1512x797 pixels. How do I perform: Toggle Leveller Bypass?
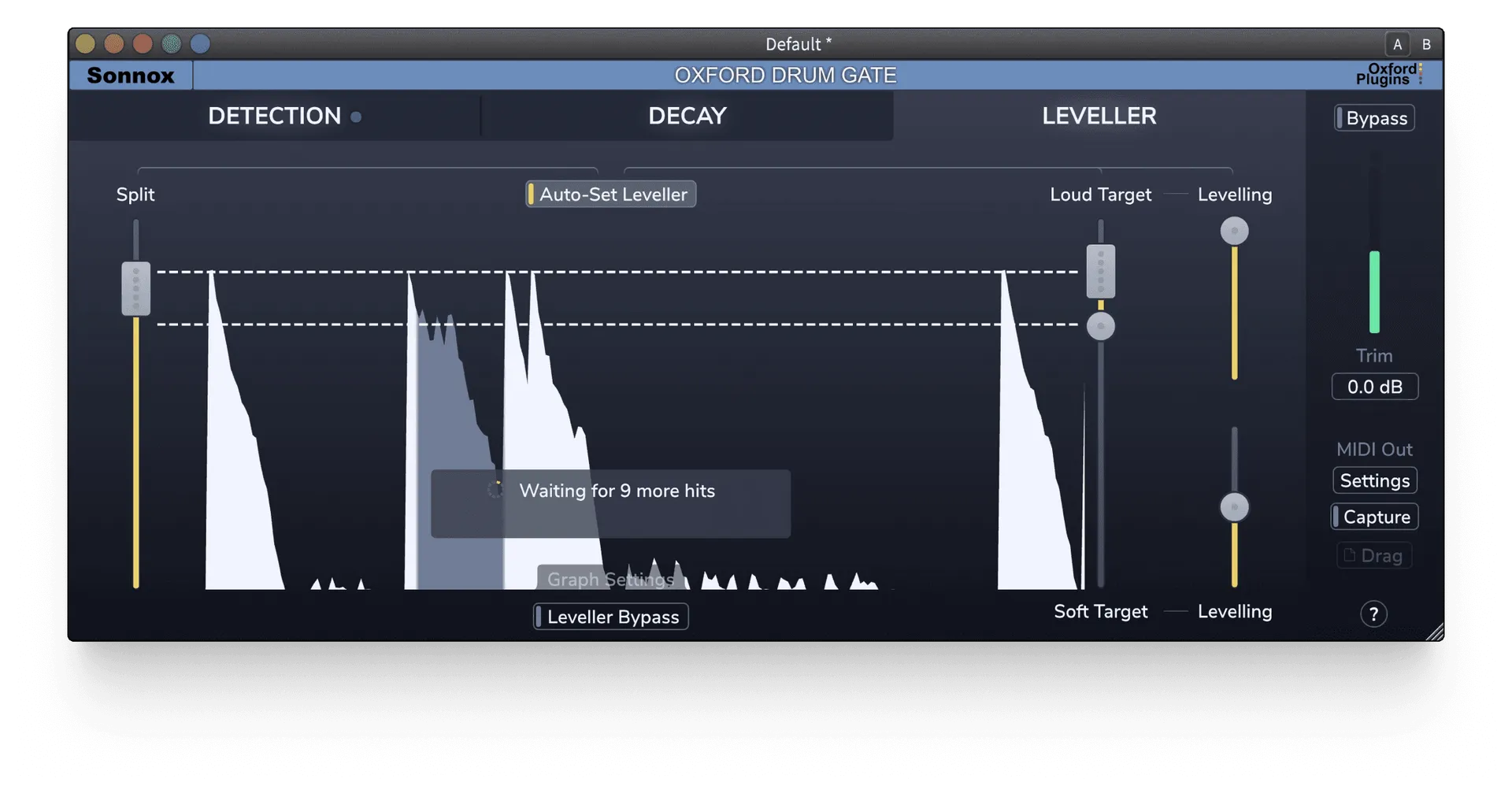611,617
